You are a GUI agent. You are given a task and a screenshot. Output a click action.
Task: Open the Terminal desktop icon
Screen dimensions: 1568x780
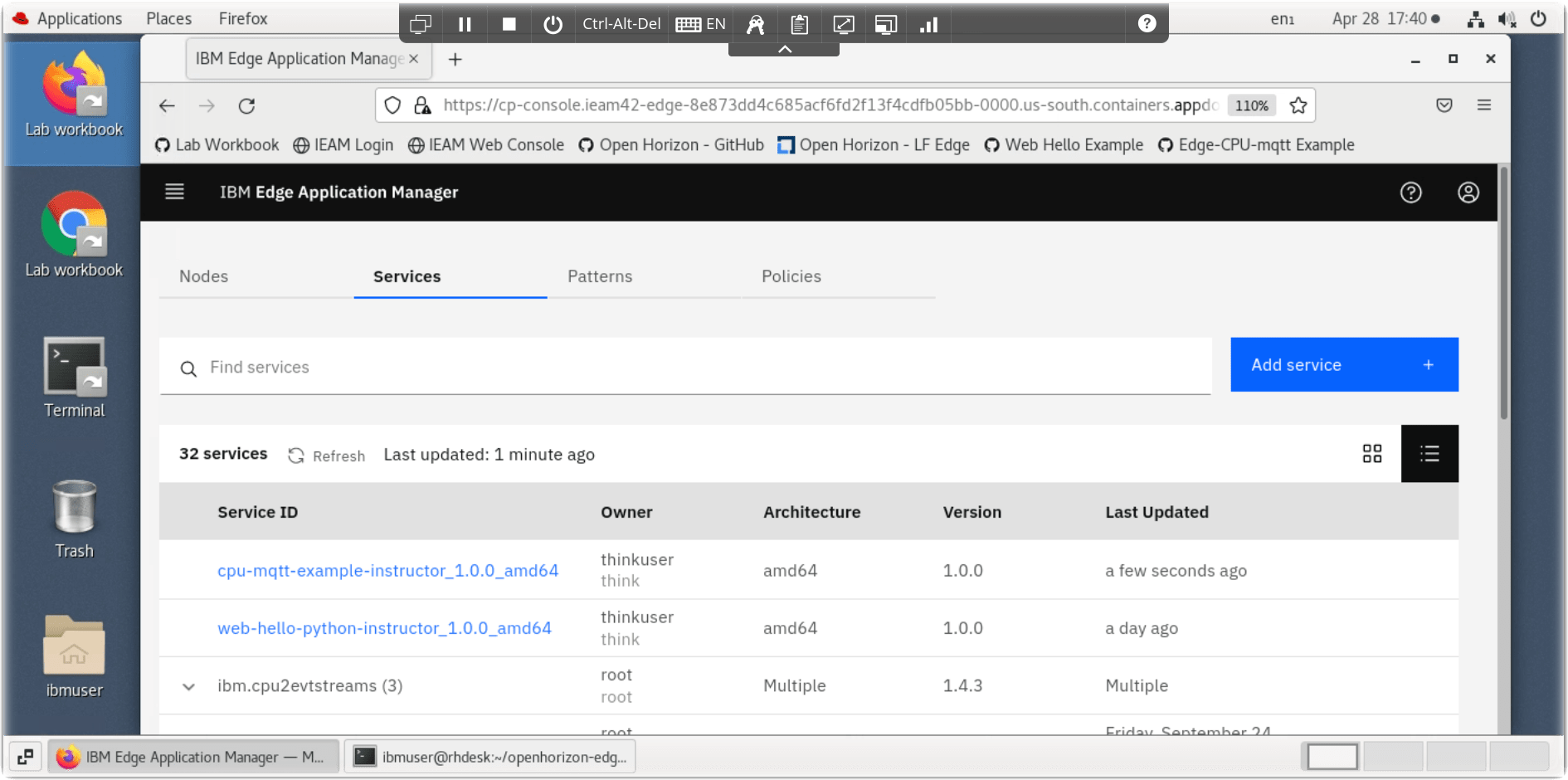[75, 378]
